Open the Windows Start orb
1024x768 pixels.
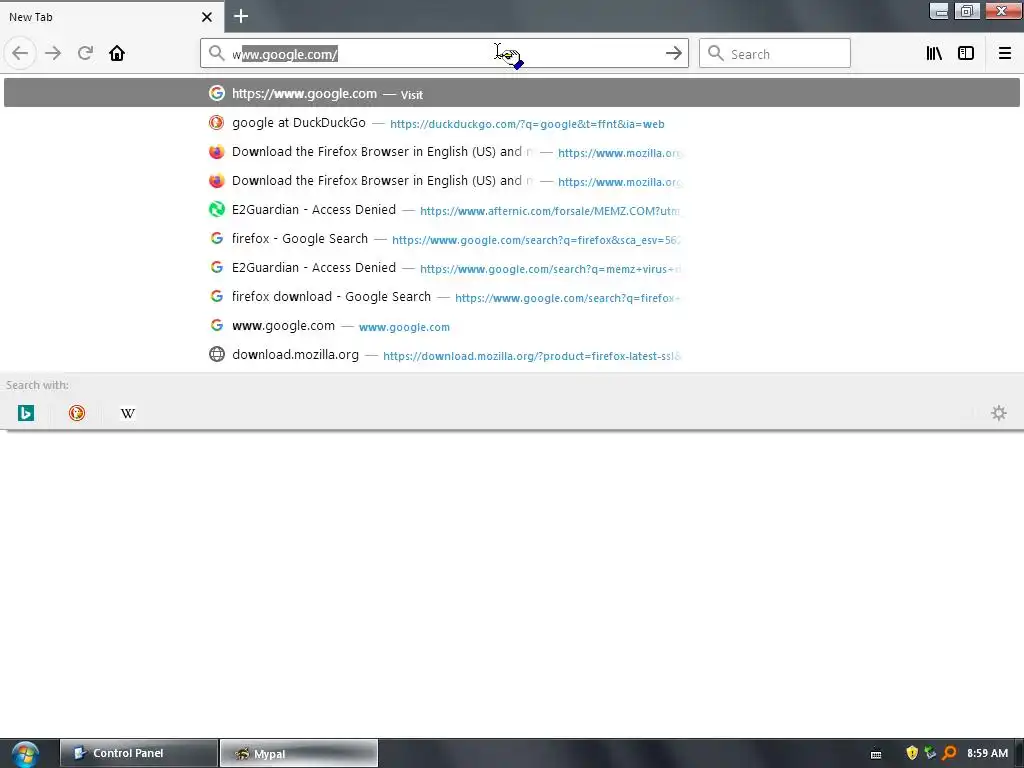tap(25, 754)
